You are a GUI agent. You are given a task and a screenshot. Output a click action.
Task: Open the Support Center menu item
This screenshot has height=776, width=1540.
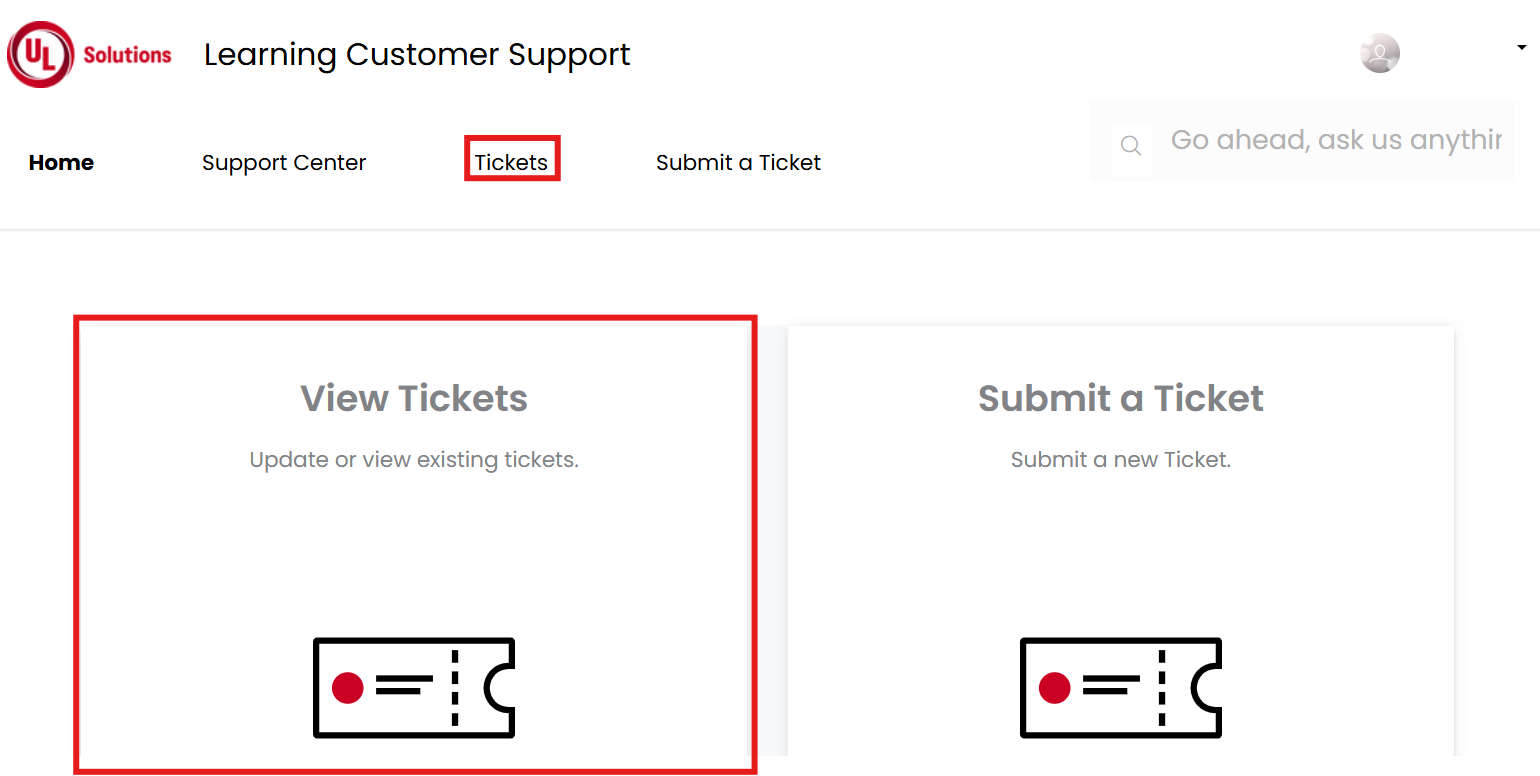pos(284,162)
